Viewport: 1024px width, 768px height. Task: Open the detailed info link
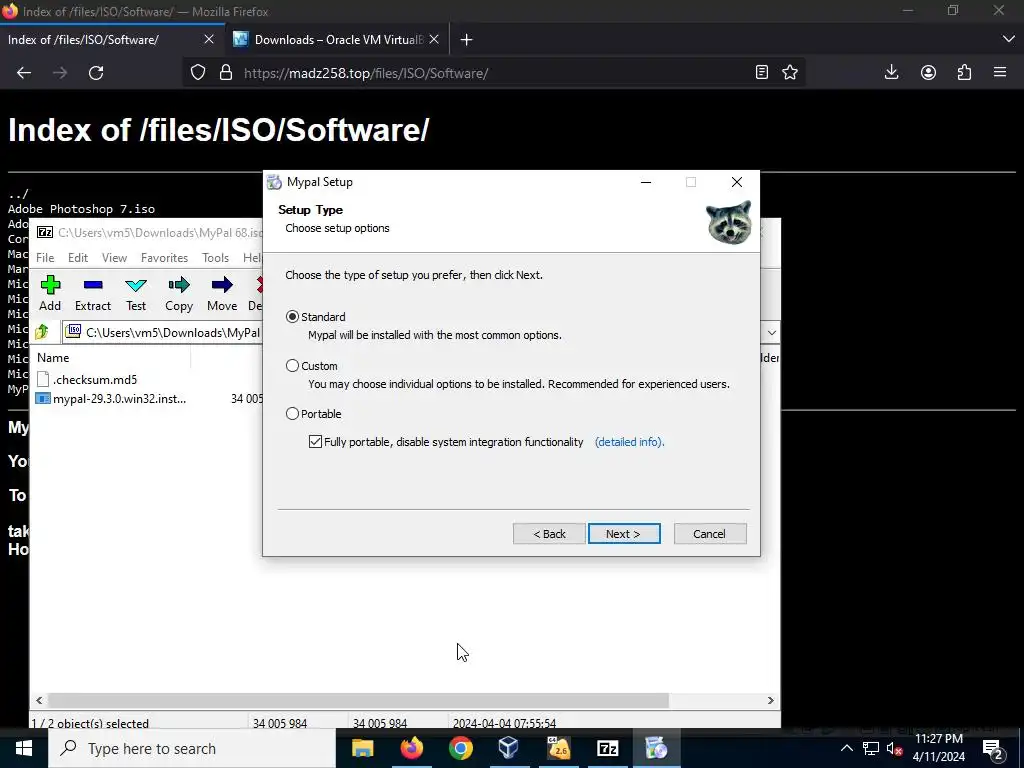click(630, 442)
